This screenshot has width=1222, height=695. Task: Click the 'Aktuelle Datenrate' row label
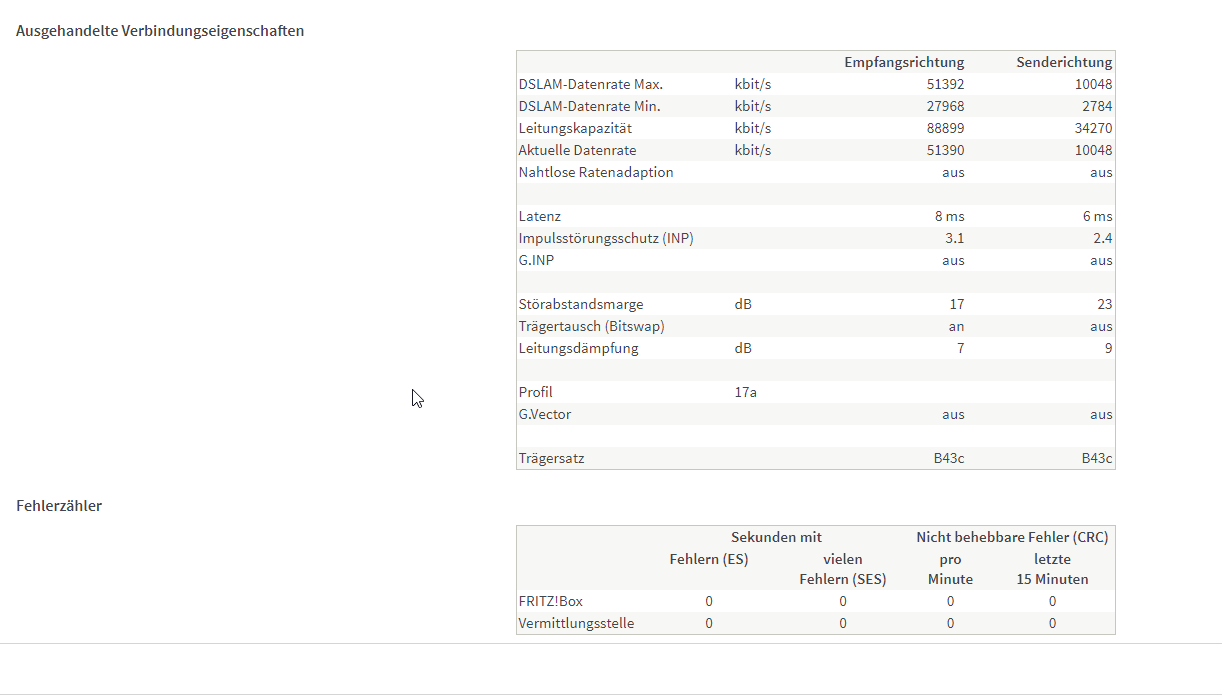[577, 150]
